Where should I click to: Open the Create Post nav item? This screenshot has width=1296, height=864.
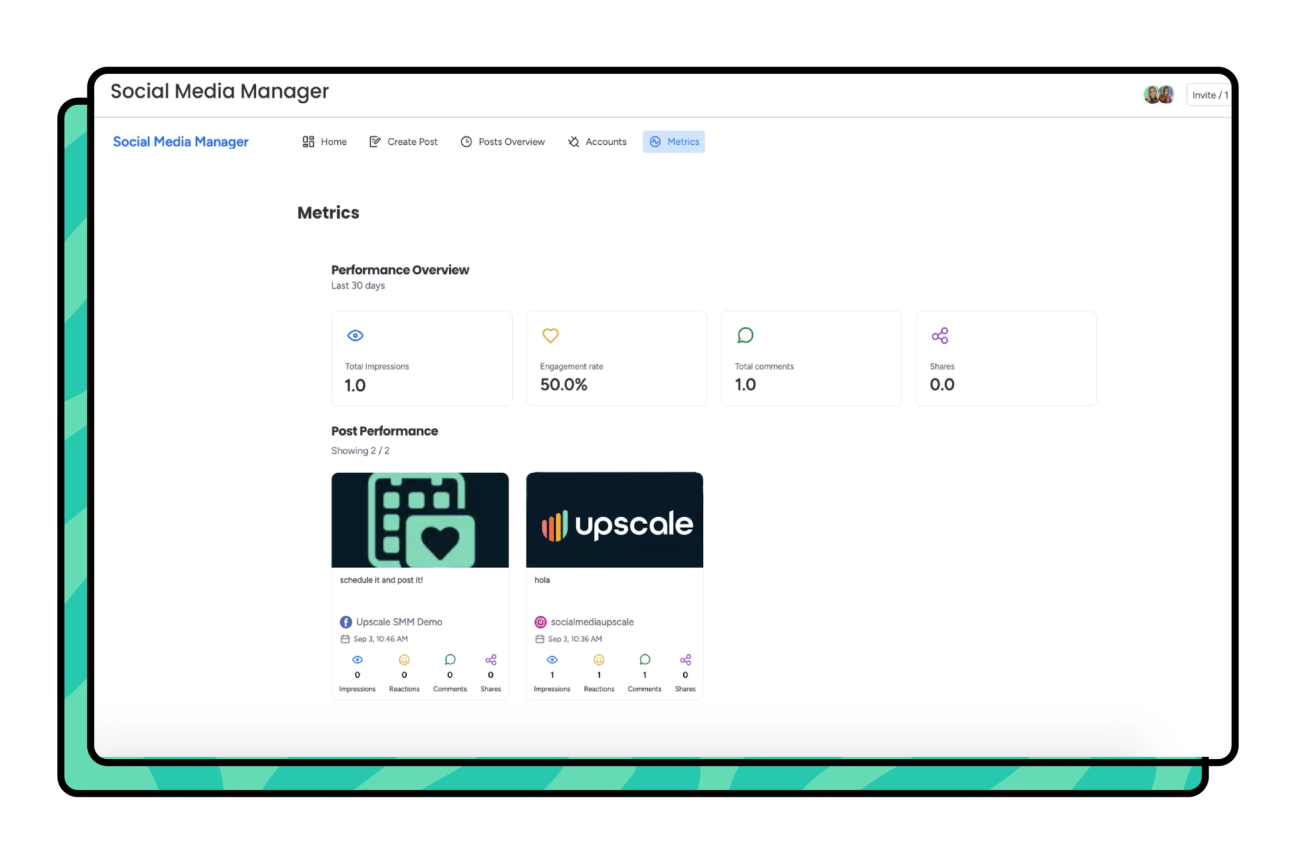click(x=403, y=142)
